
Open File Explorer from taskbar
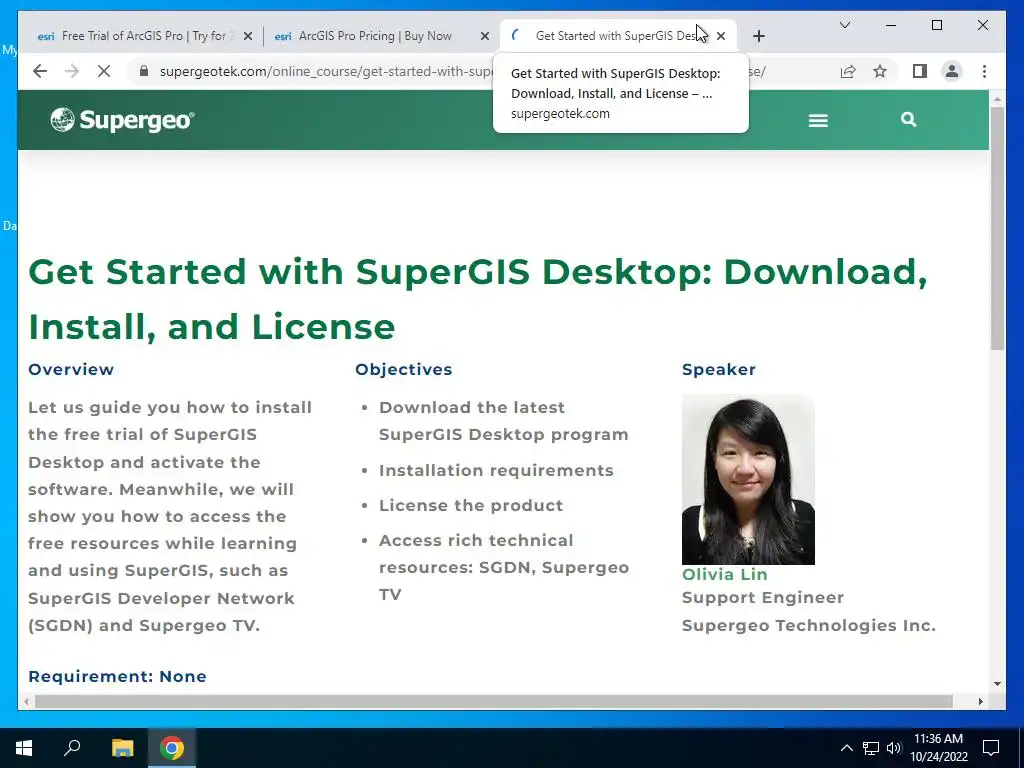tap(122, 748)
